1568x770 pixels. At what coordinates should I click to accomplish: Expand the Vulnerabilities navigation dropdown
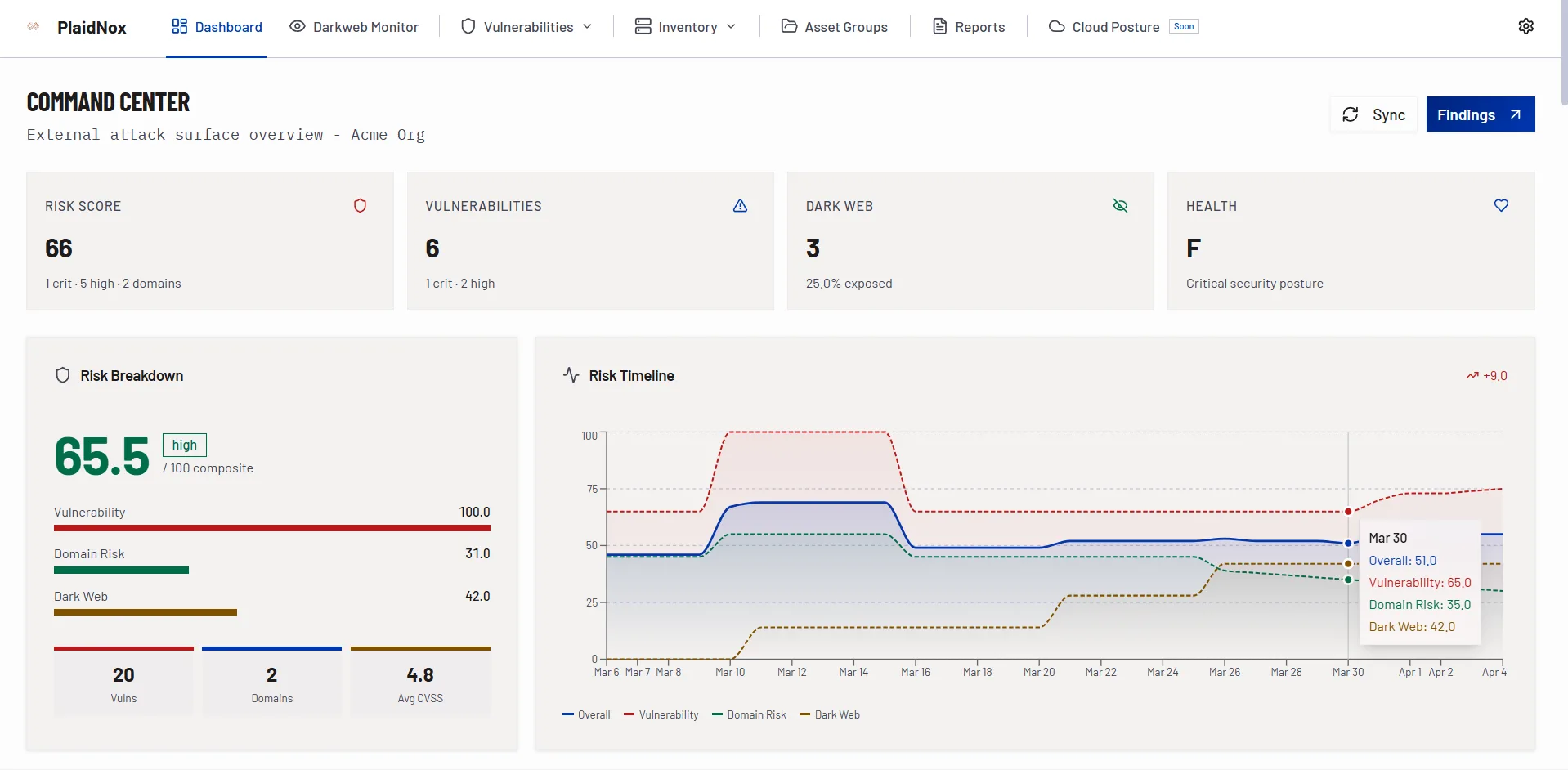587,26
